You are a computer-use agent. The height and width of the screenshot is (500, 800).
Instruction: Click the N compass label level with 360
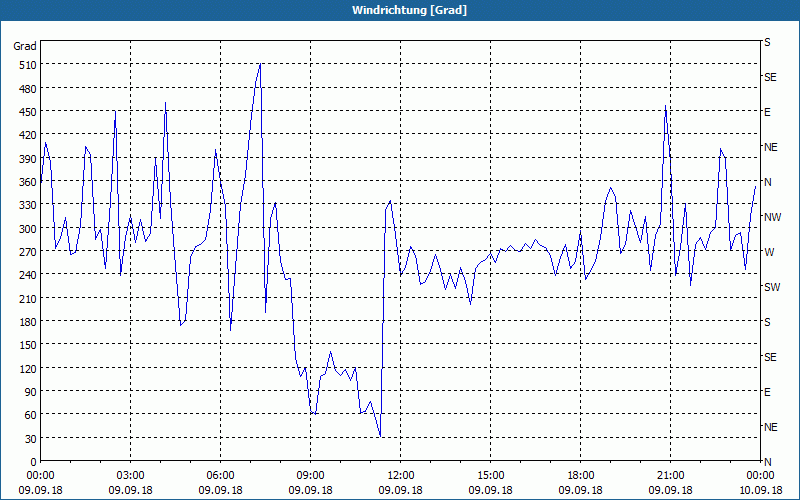tap(767, 182)
